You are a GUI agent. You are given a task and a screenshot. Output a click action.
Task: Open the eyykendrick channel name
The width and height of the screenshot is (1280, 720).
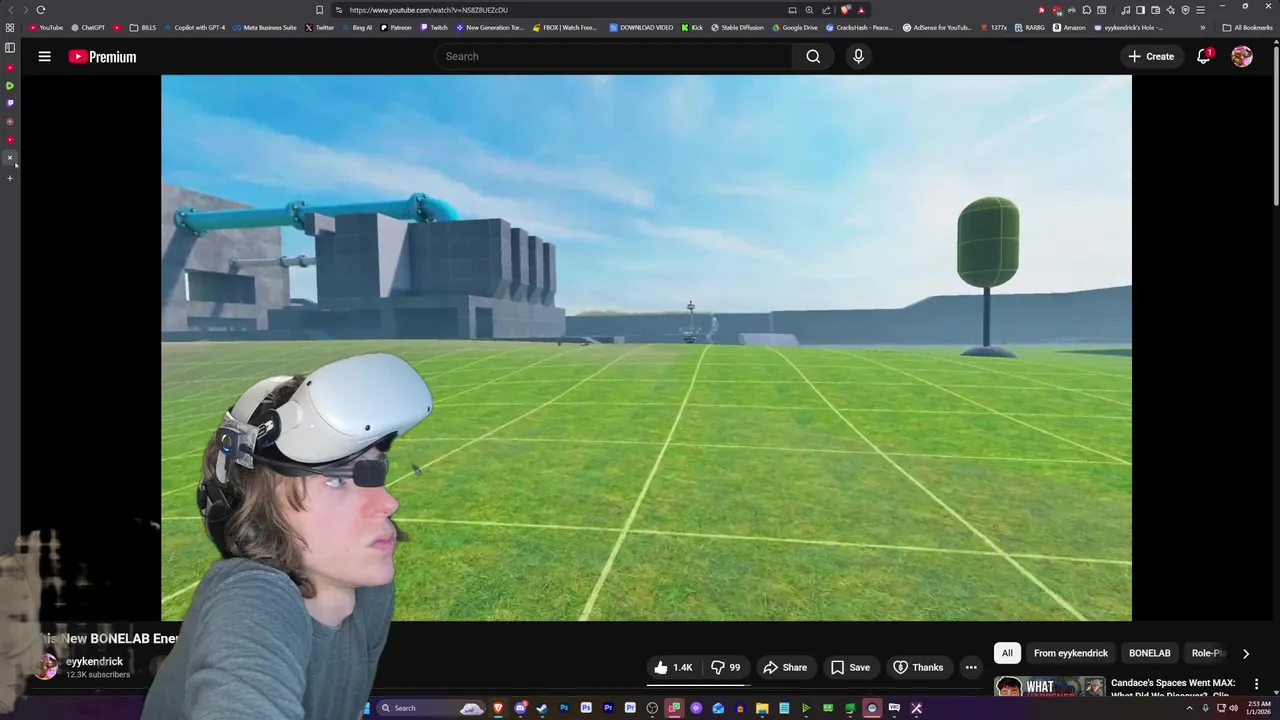point(94,662)
